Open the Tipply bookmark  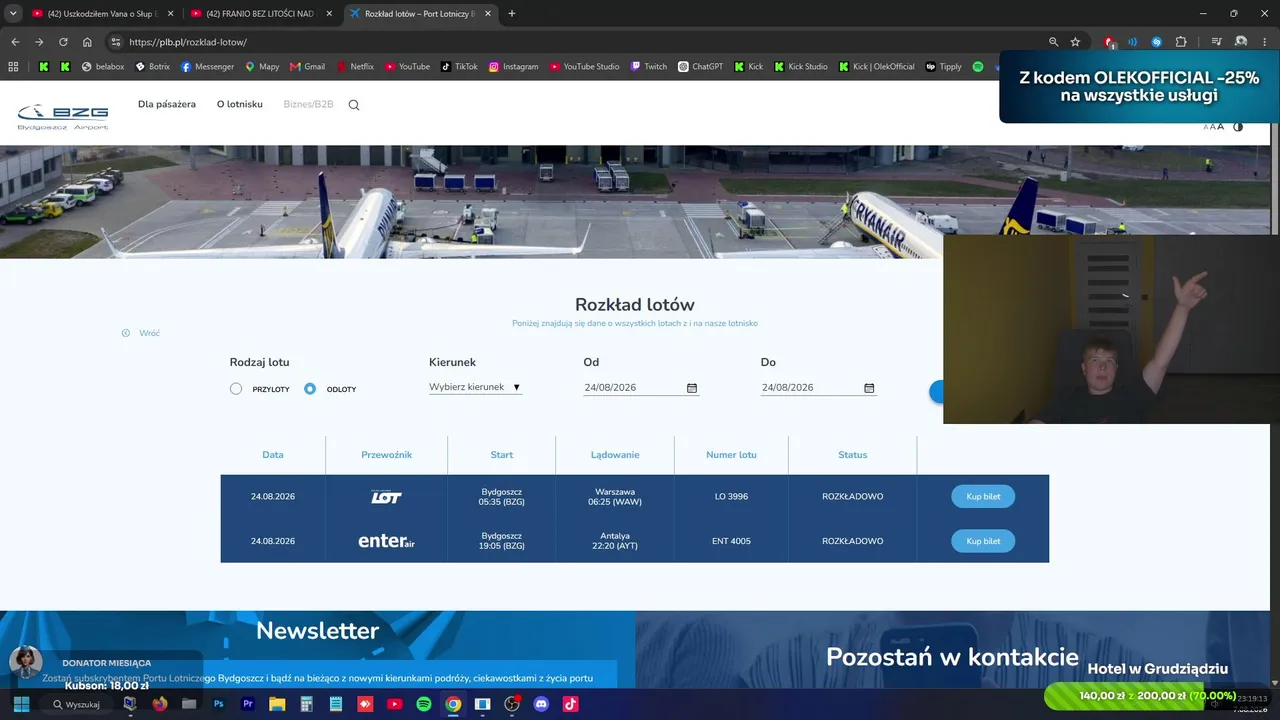[943, 67]
